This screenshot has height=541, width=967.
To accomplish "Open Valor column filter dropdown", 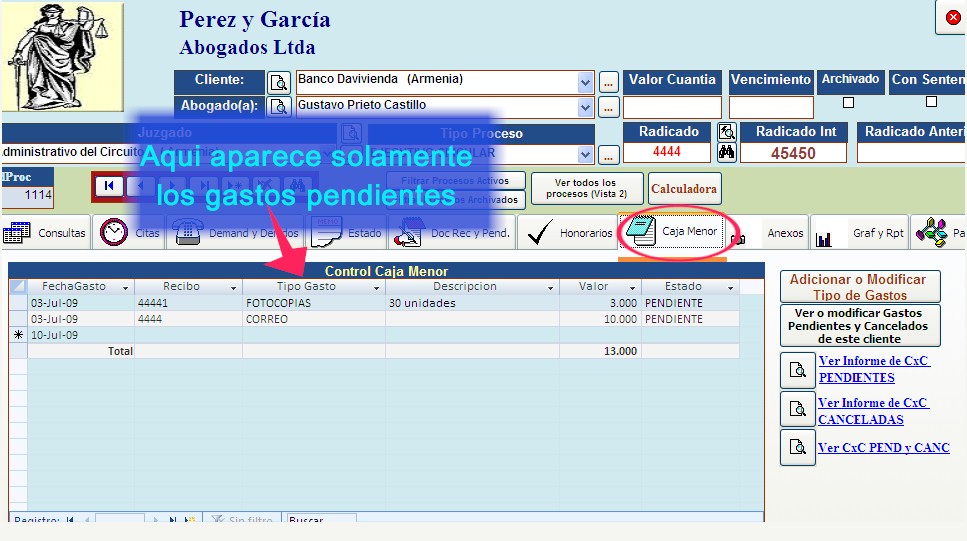I will click(x=633, y=287).
